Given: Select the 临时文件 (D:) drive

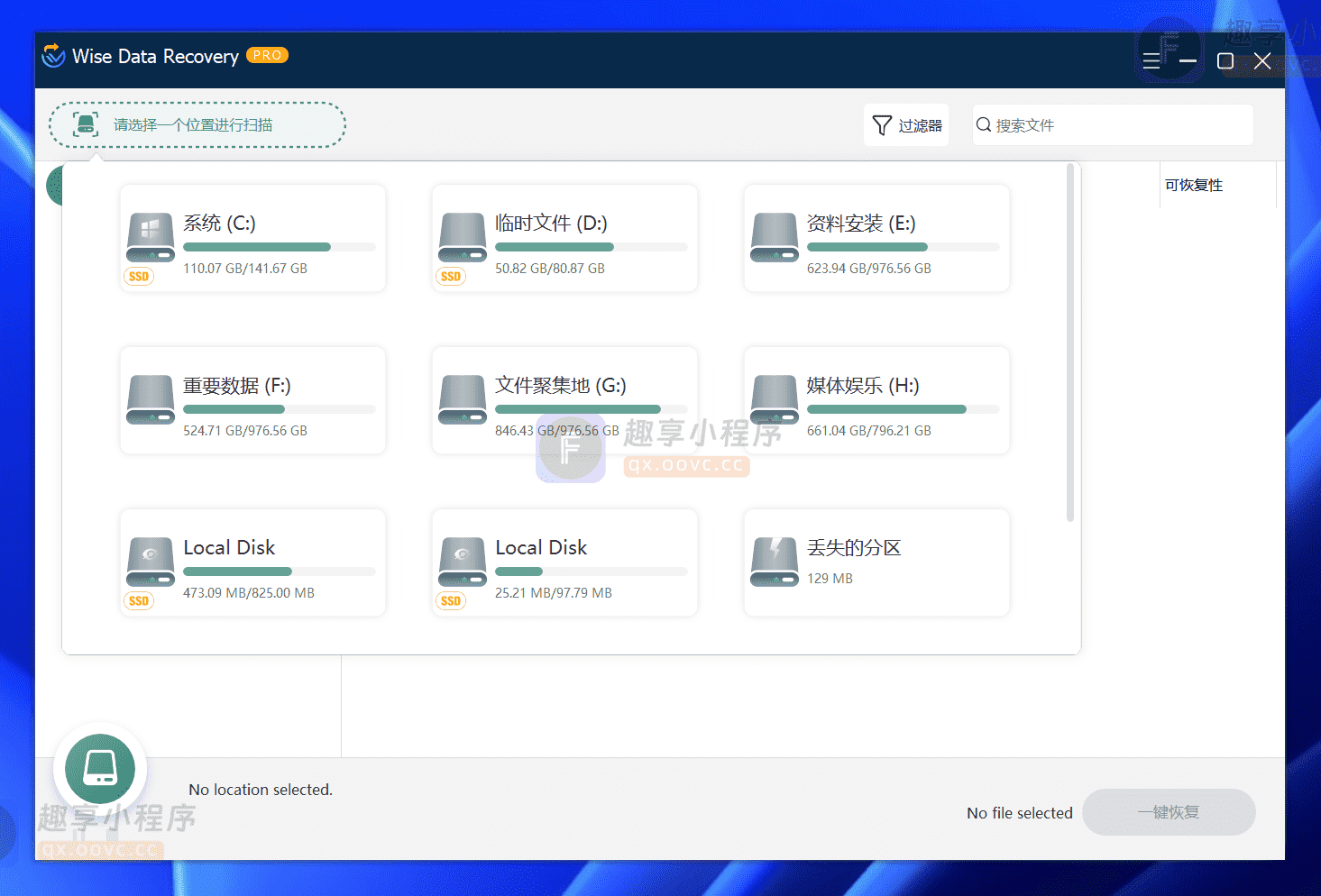Looking at the screenshot, I should (x=564, y=238).
